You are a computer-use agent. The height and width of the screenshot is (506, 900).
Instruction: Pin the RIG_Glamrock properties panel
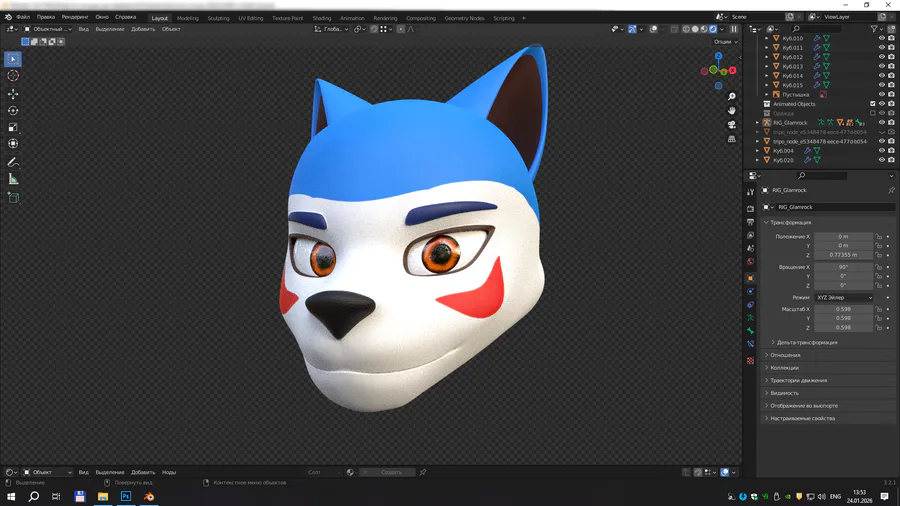point(891,190)
